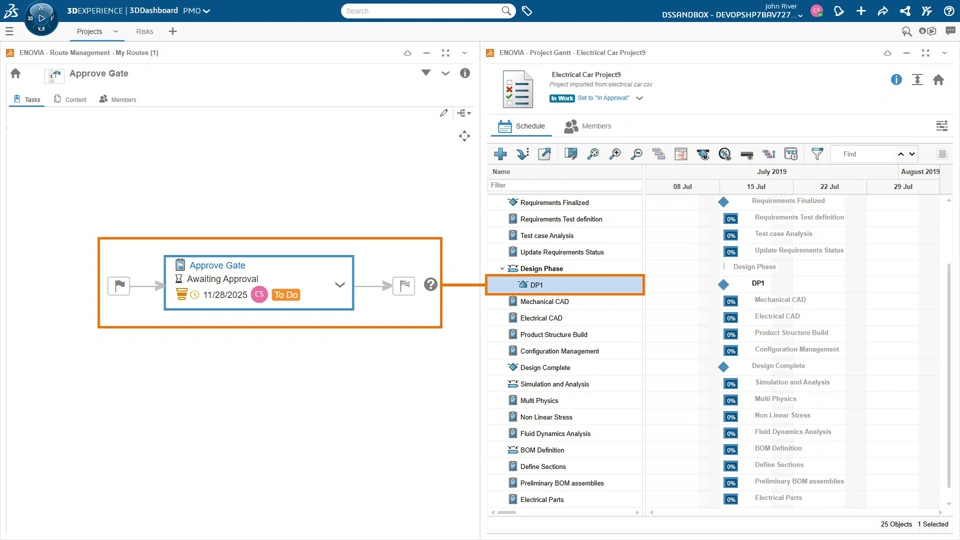Image resolution: width=960 pixels, height=540 pixels.
Task: Open the help question mark in top bar
Action: 949,11
